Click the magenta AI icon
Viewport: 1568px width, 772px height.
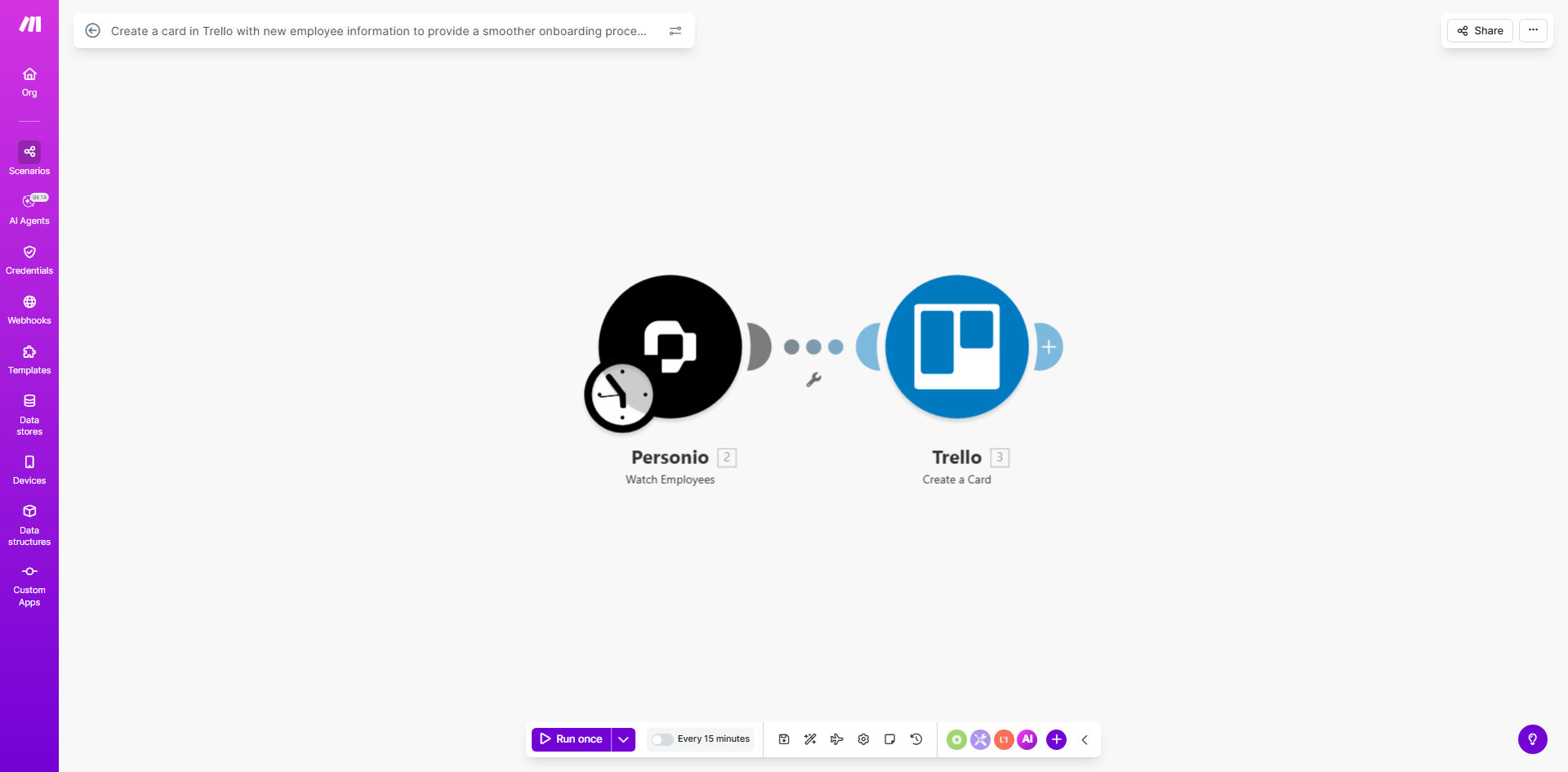[x=1027, y=739]
